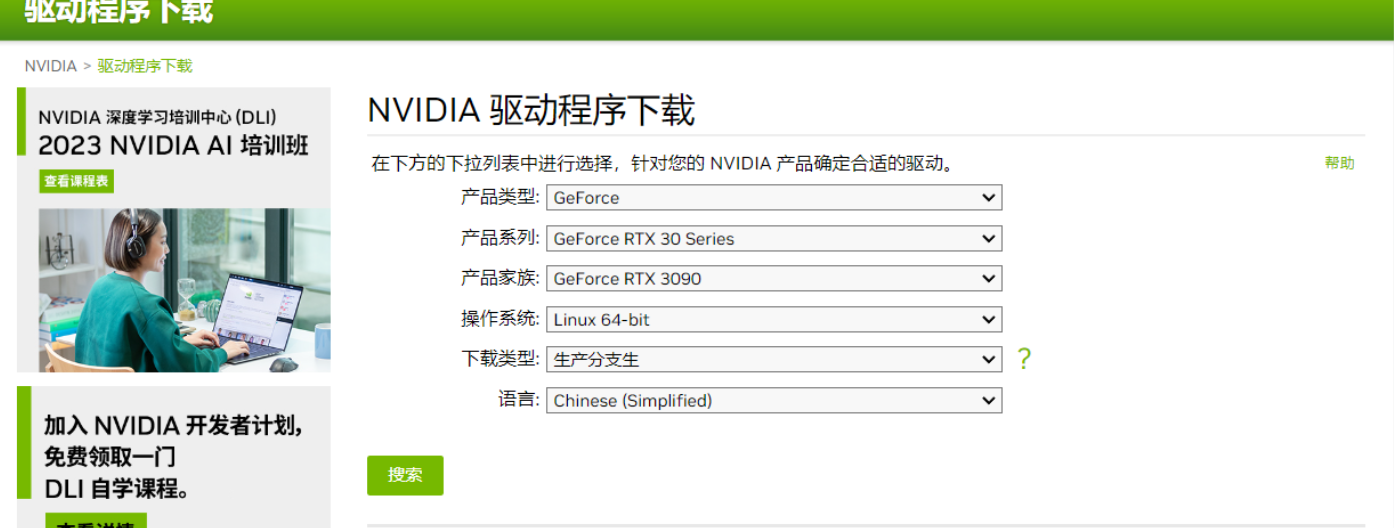Click the green header title 驱动程序下载
Screen dimensions: 1394x528
118,12
